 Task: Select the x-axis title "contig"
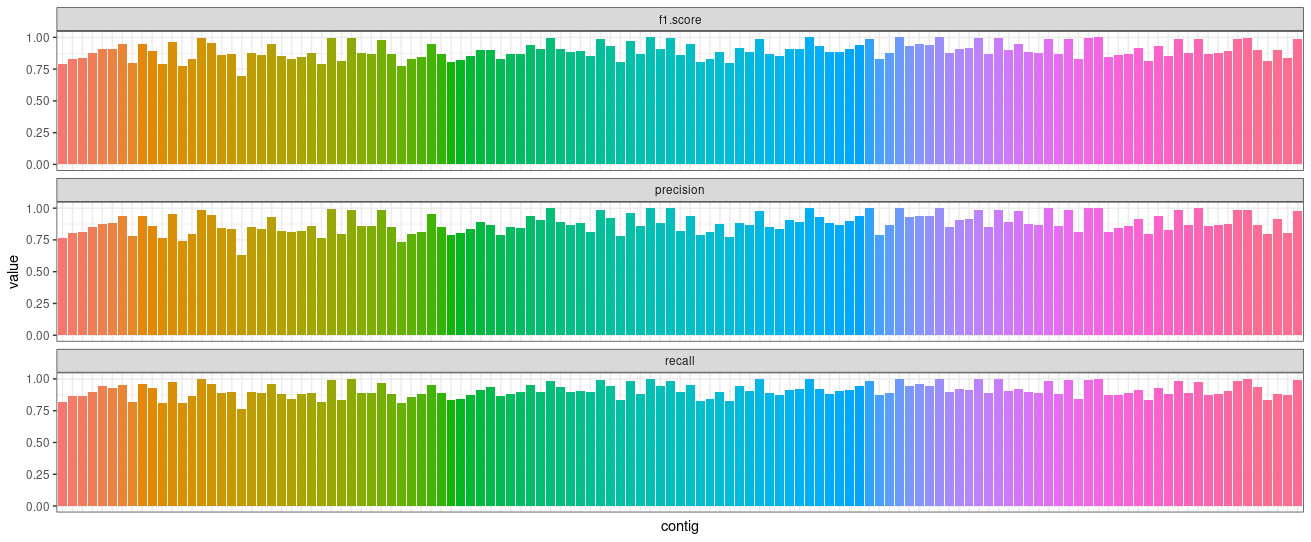coord(679,527)
